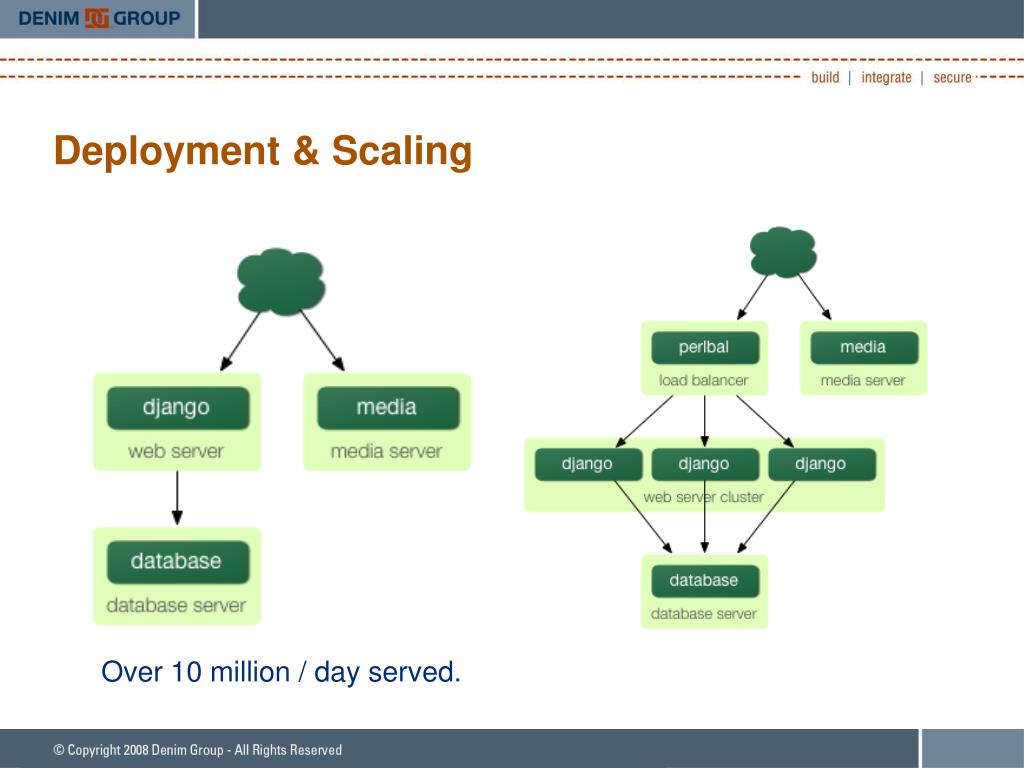This screenshot has height=768, width=1024.
Task: Select the large media box in left diagram
Action: point(388,408)
